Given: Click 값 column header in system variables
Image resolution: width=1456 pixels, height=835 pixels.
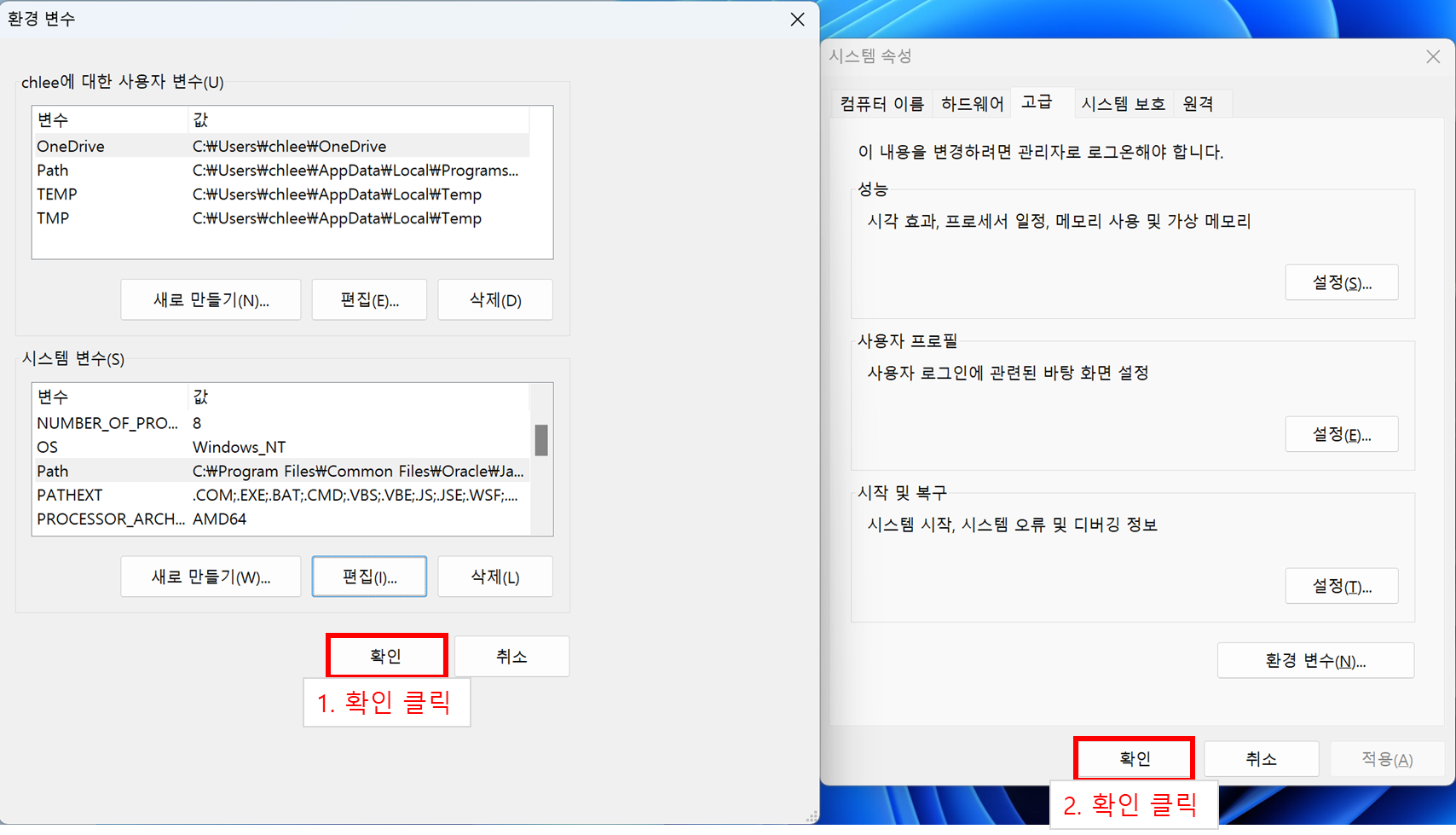Looking at the screenshot, I should (x=358, y=397).
